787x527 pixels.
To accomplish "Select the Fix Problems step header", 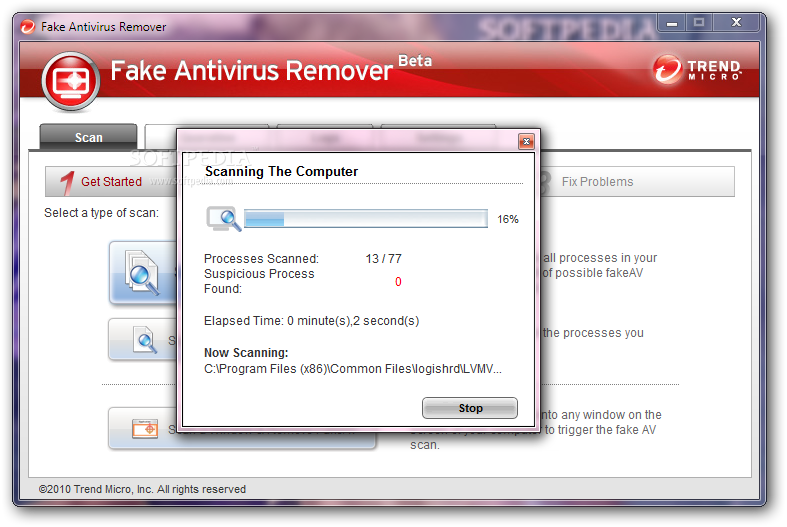I will [x=637, y=181].
